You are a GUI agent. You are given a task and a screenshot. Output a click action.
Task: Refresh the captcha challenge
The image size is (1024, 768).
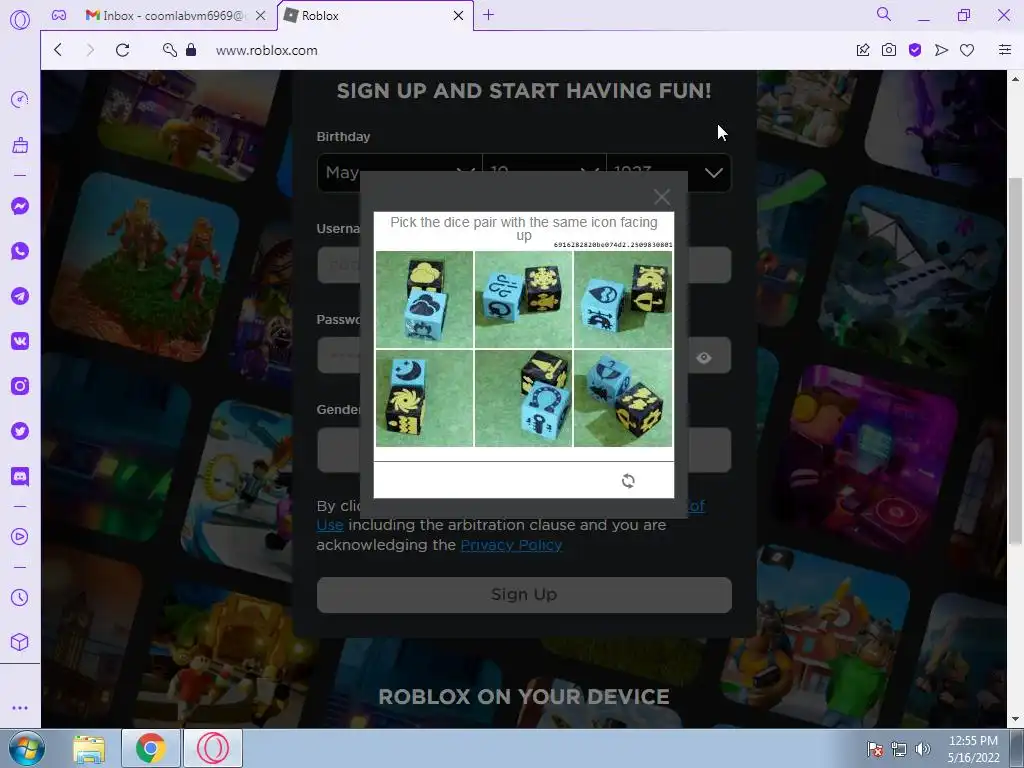pos(628,481)
